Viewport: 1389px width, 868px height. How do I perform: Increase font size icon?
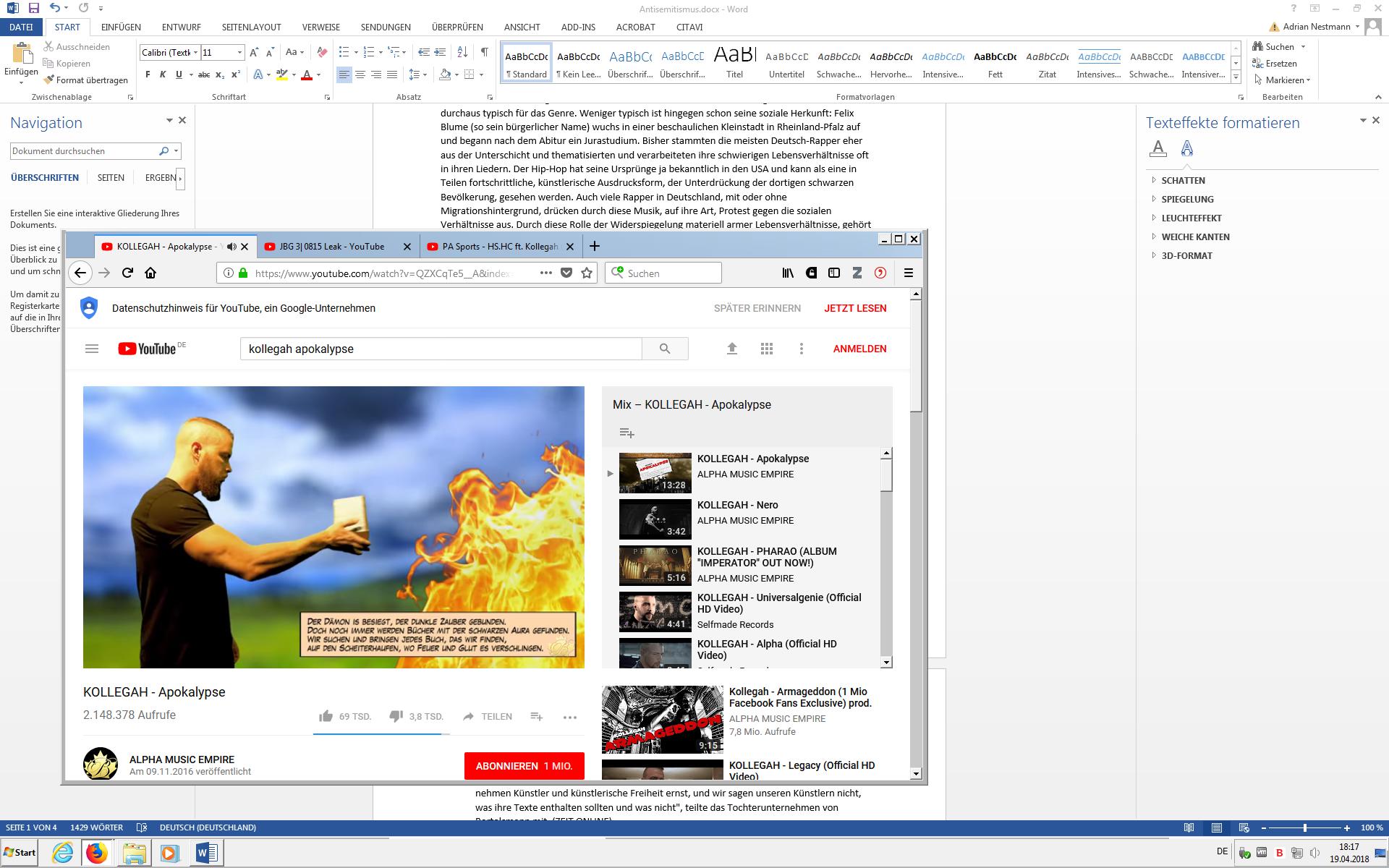pyautogui.click(x=254, y=52)
